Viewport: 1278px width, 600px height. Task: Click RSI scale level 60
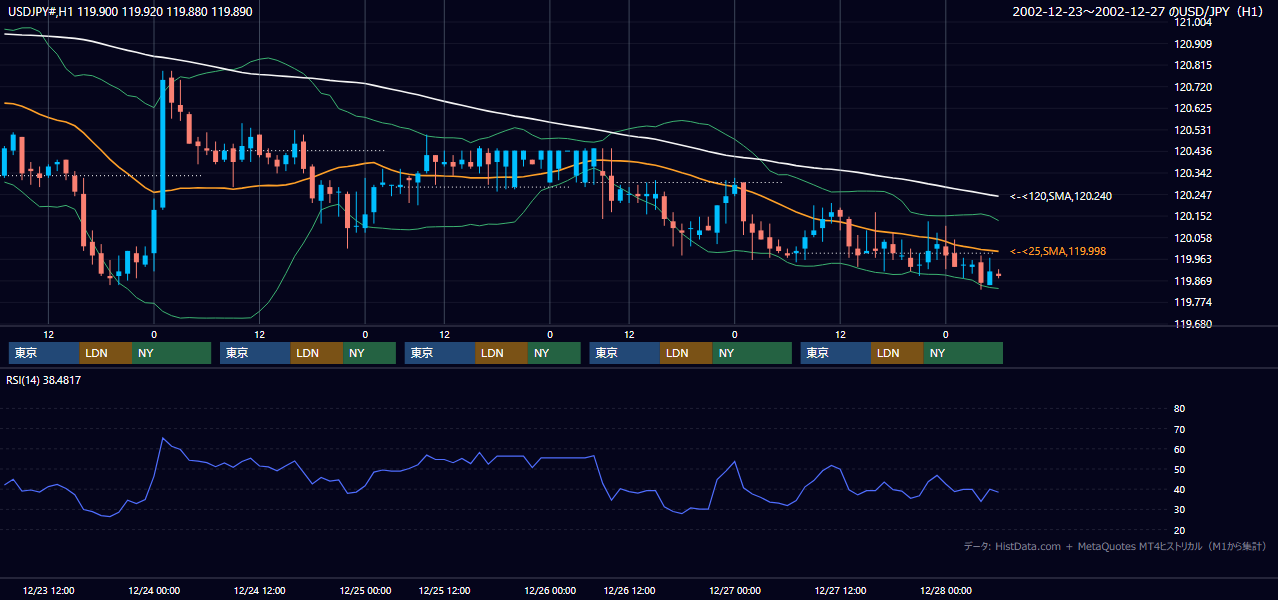pyautogui.click(x=1179, y=449)
